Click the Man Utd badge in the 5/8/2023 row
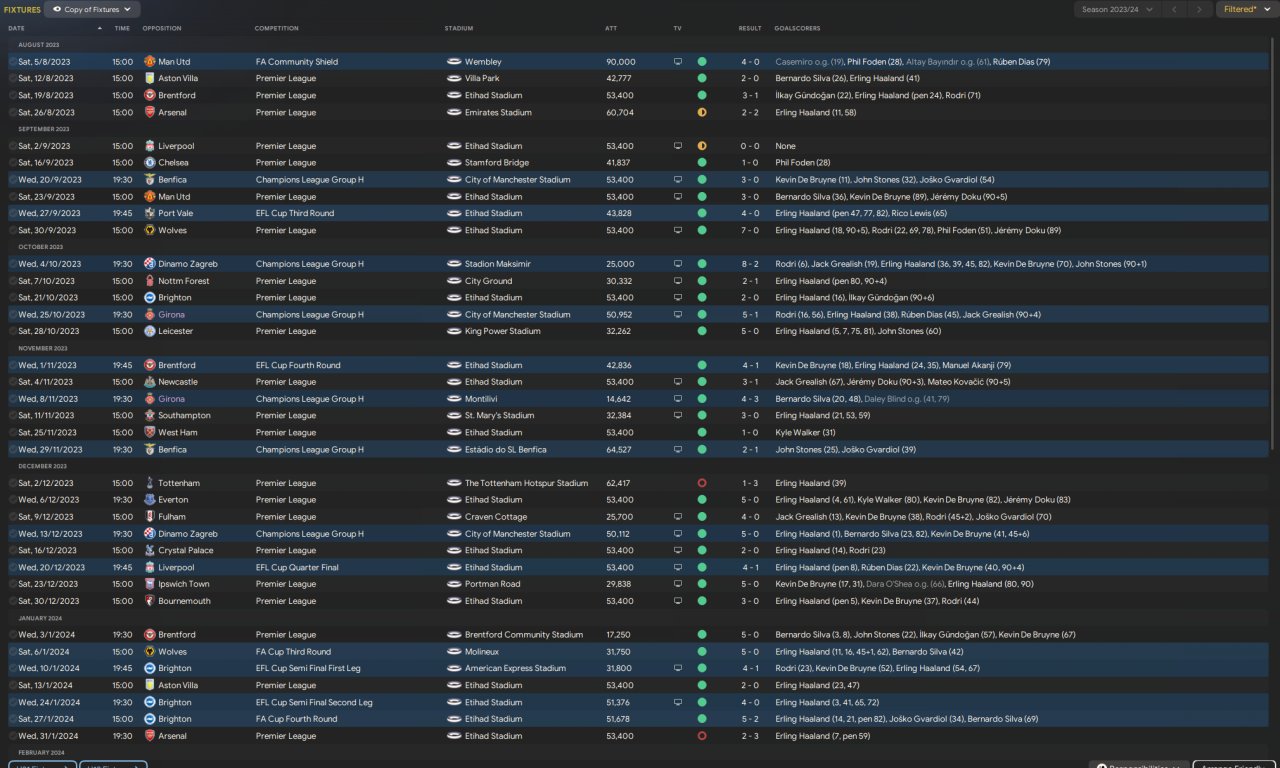The height and width of the screenshot is (768, 1280). [x=149, y=62]
